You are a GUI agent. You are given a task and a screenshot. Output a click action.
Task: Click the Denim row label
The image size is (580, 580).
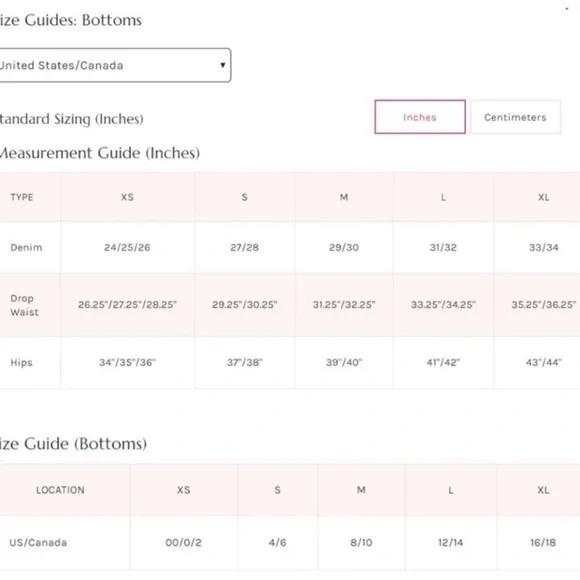click(x=26, y=247)
